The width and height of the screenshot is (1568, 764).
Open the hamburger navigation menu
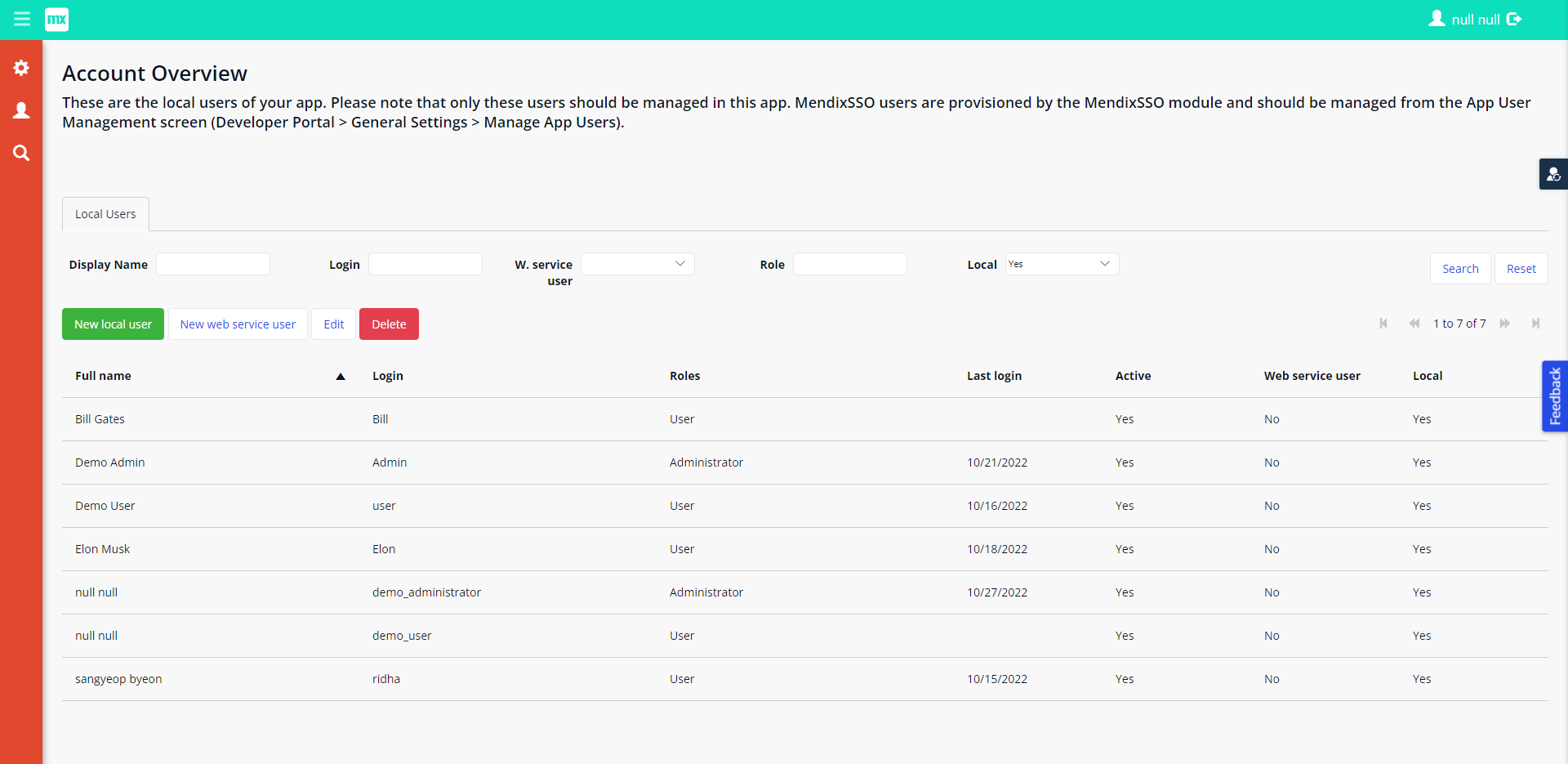click(x=22, y=19)
